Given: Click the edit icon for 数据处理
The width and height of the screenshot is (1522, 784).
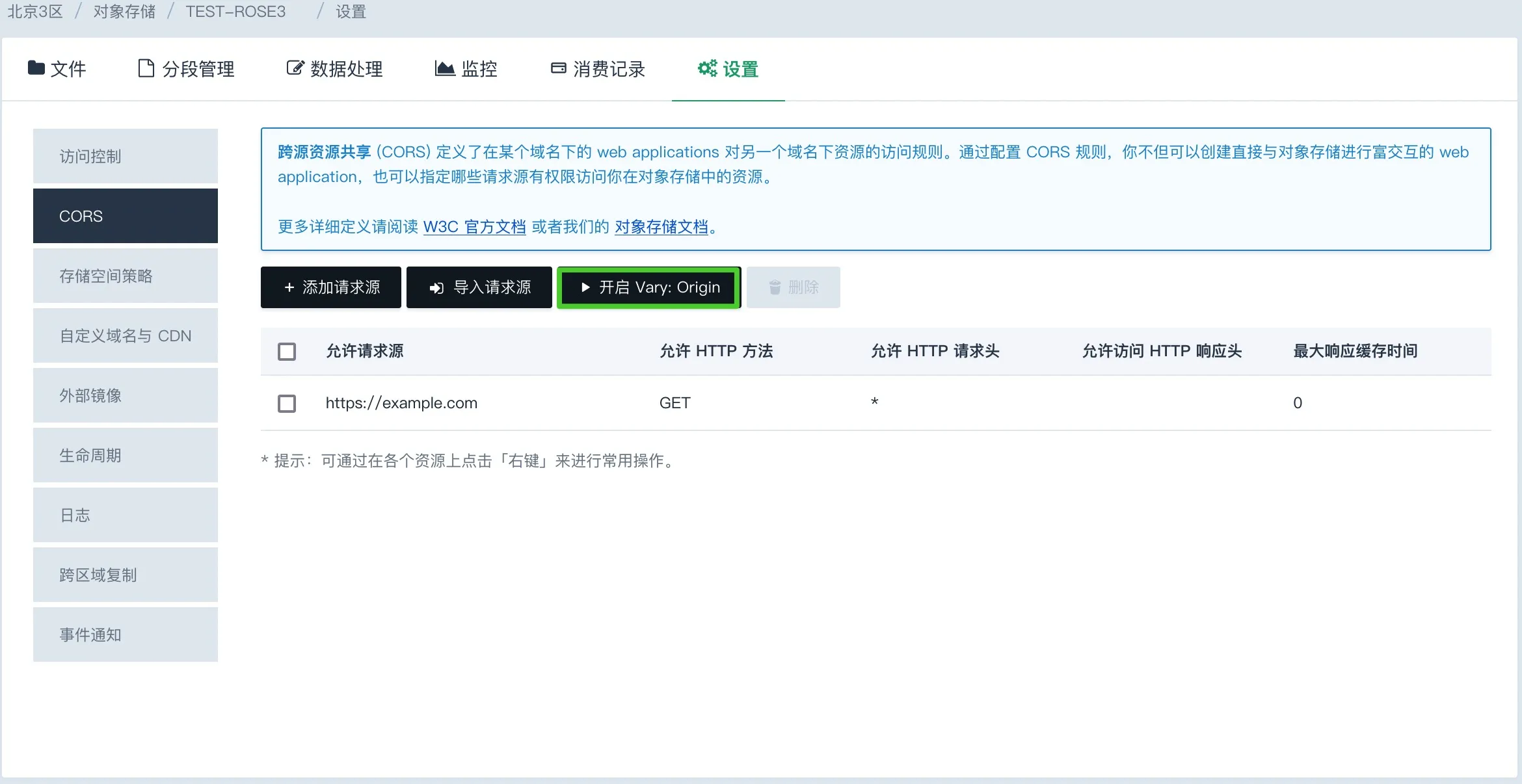Looking at the screenshot, I should pyautogui.click(x=295, y=68).
